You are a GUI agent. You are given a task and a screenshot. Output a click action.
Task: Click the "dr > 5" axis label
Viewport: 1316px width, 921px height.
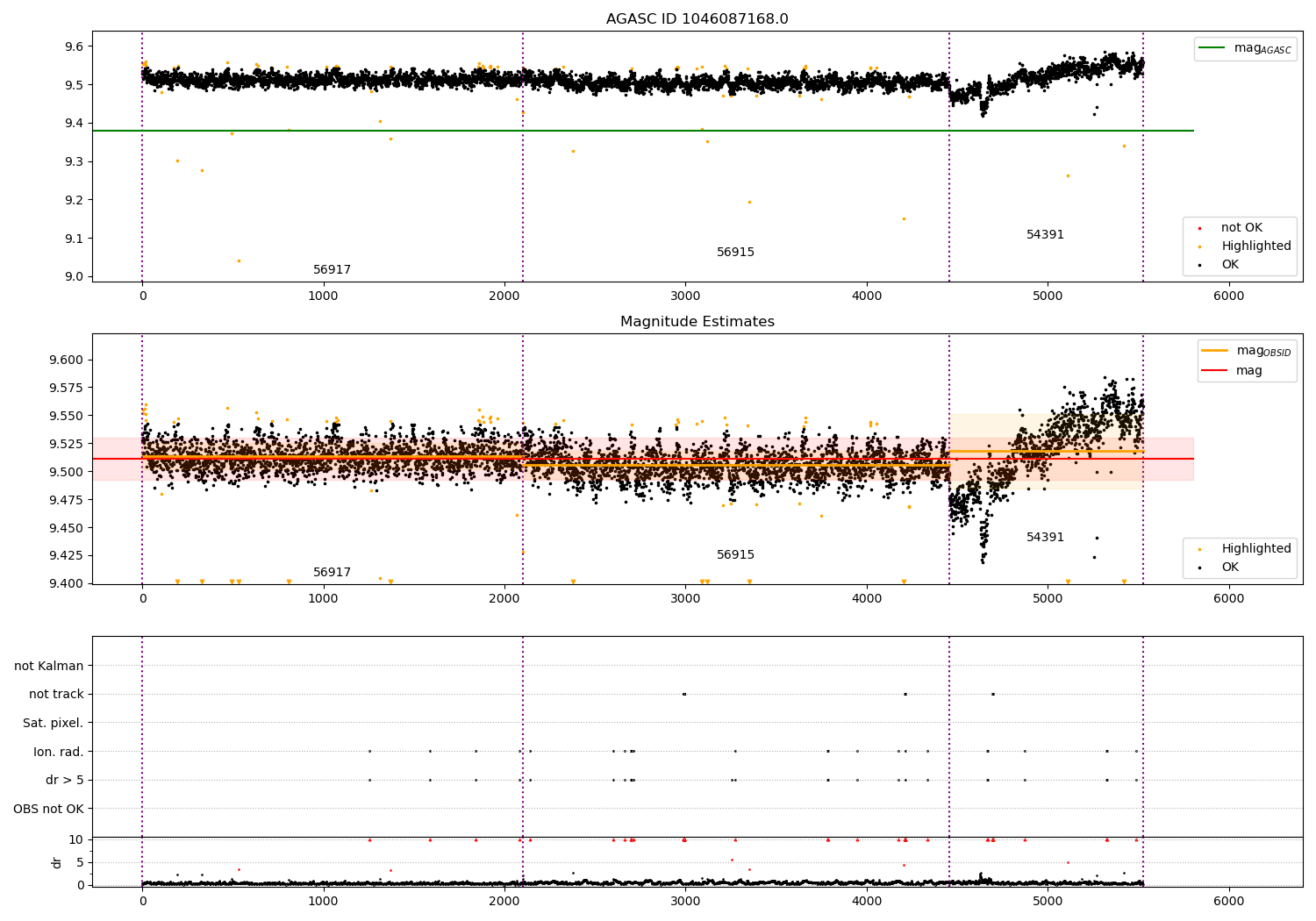tap(65, 781)
